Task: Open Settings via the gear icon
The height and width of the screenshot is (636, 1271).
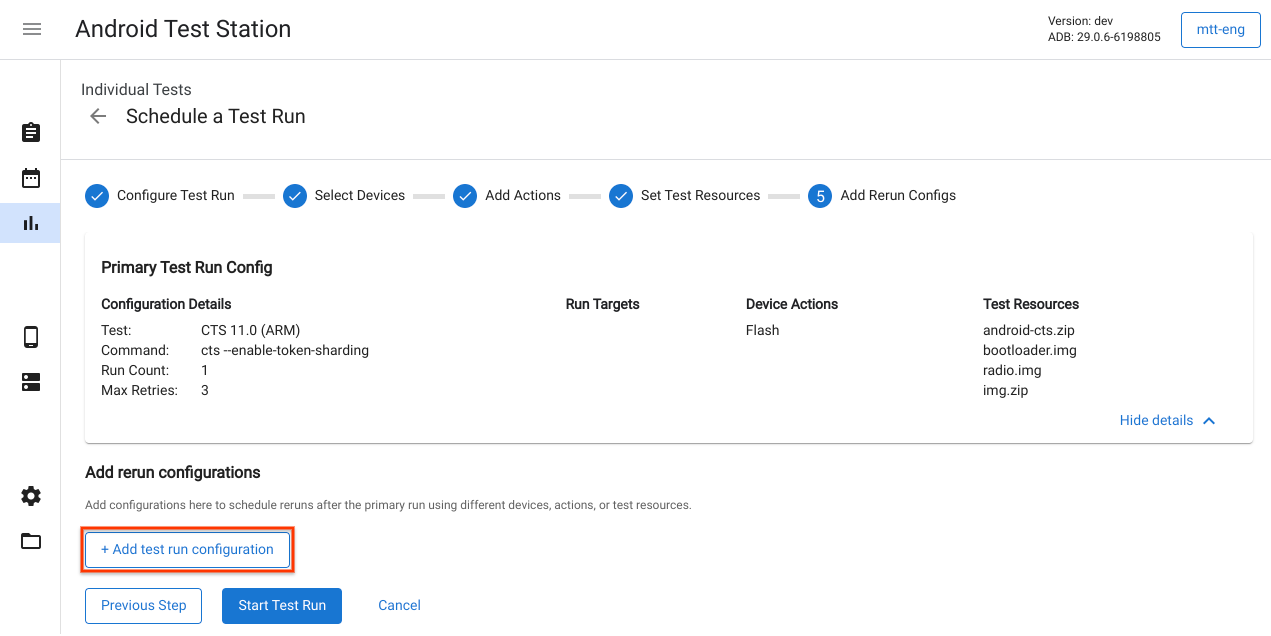Action: click(x=30, y=496)
